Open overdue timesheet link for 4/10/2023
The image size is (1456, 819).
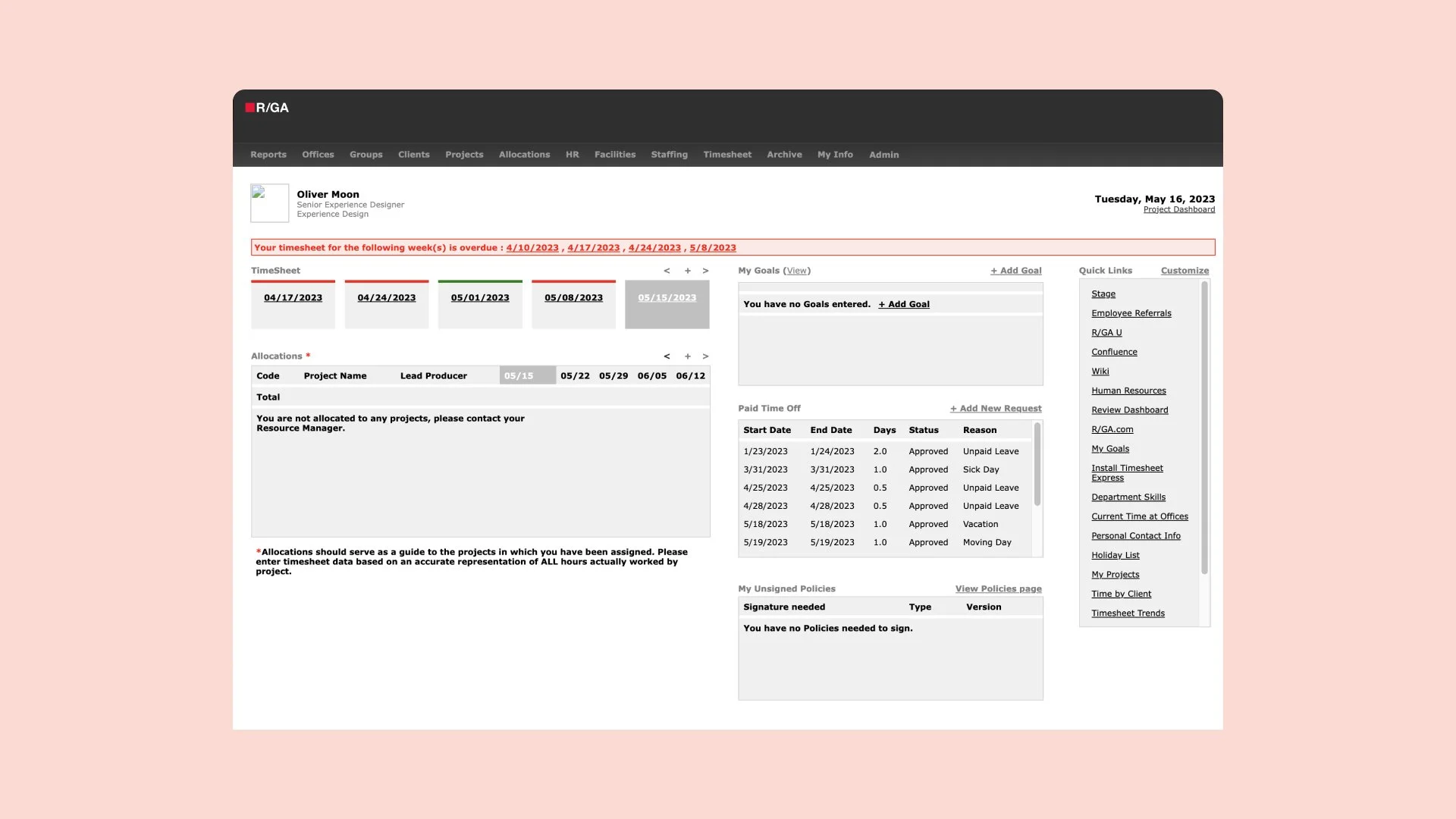tap(532, 248)
